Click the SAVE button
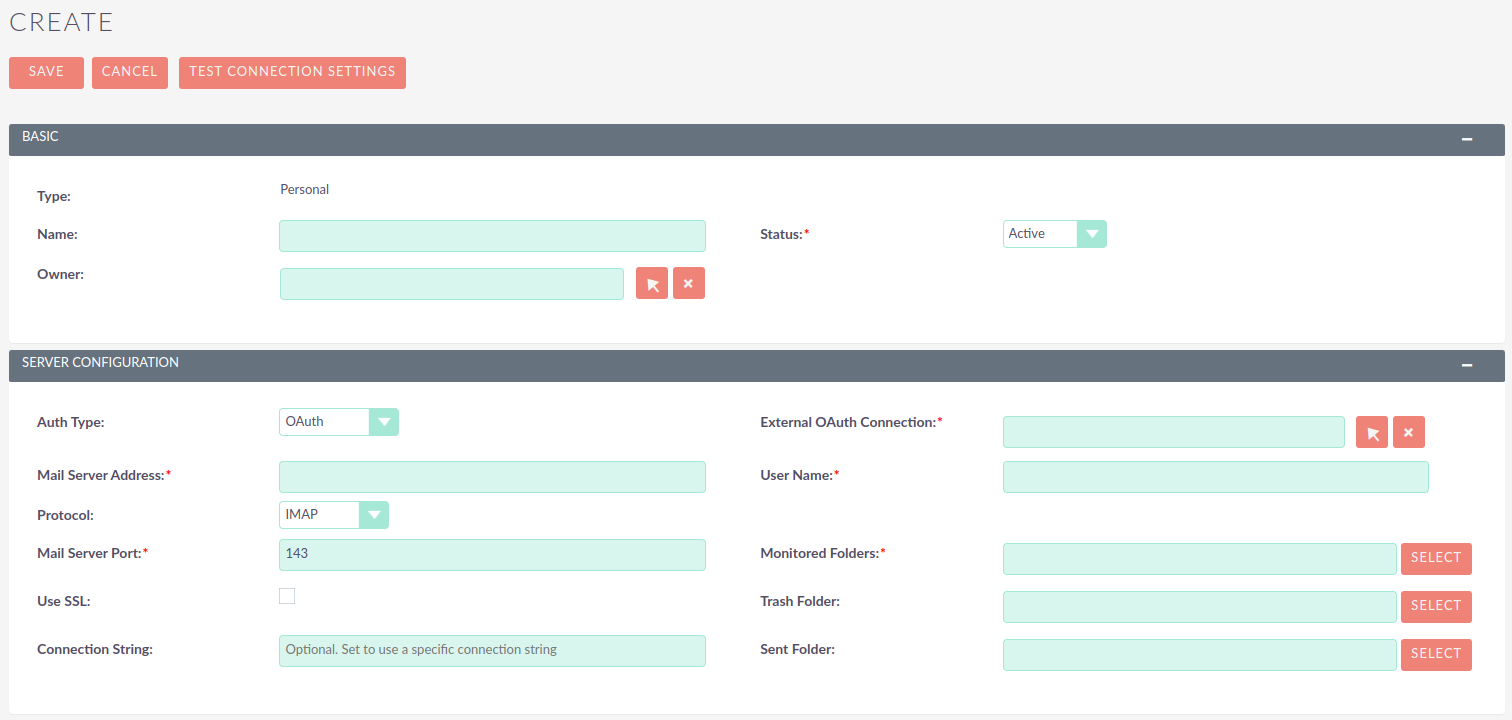1512x720 pixels. point(46,72)
